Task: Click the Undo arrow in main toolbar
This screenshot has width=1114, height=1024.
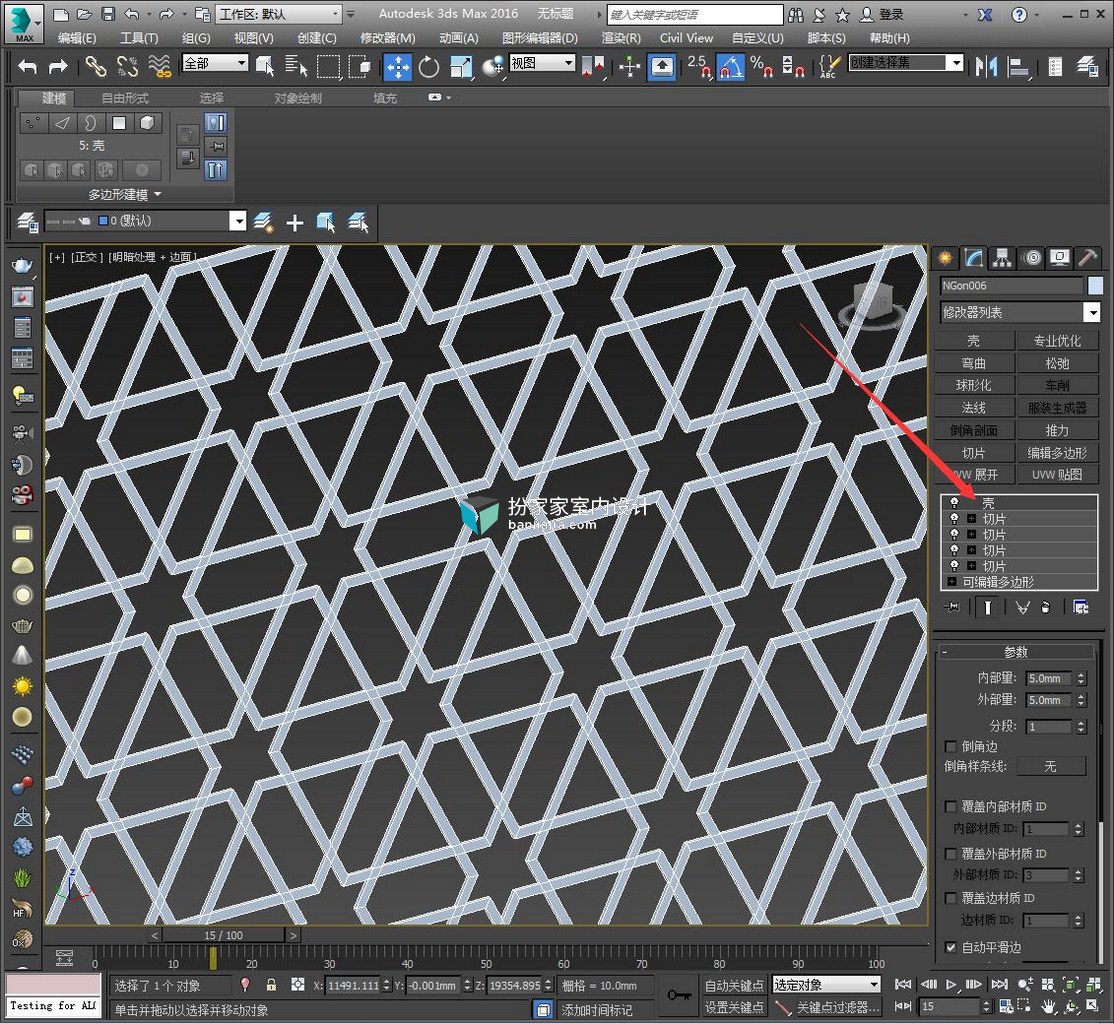Action: pos(27,67)
